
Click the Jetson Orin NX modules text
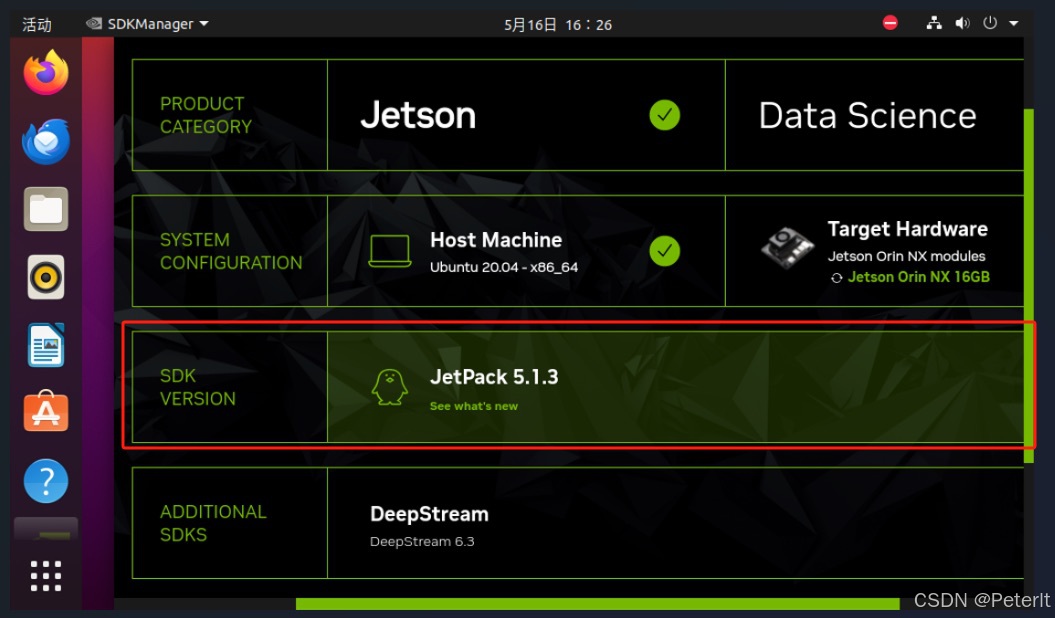[x=906, y=256]
